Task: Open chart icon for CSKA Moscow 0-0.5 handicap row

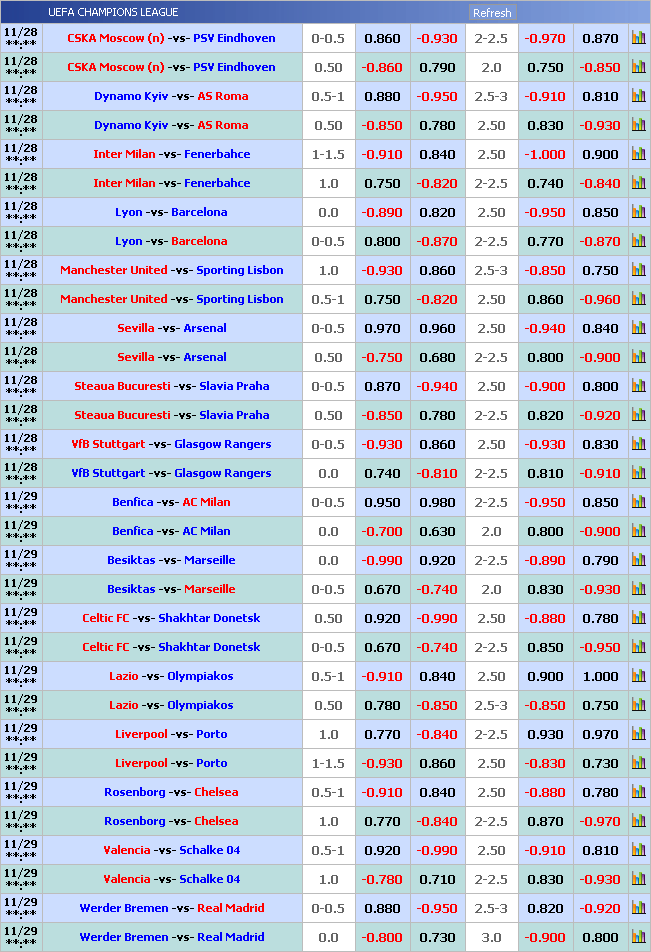Action: click(638, 38)
